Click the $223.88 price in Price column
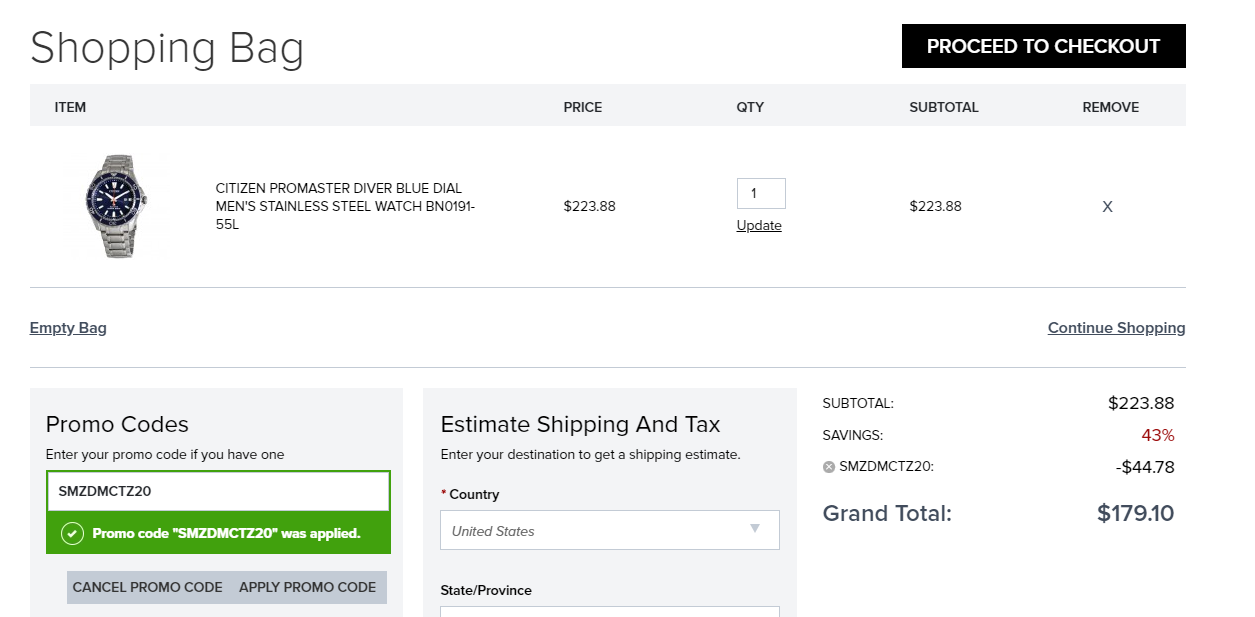 click(590, 207)
